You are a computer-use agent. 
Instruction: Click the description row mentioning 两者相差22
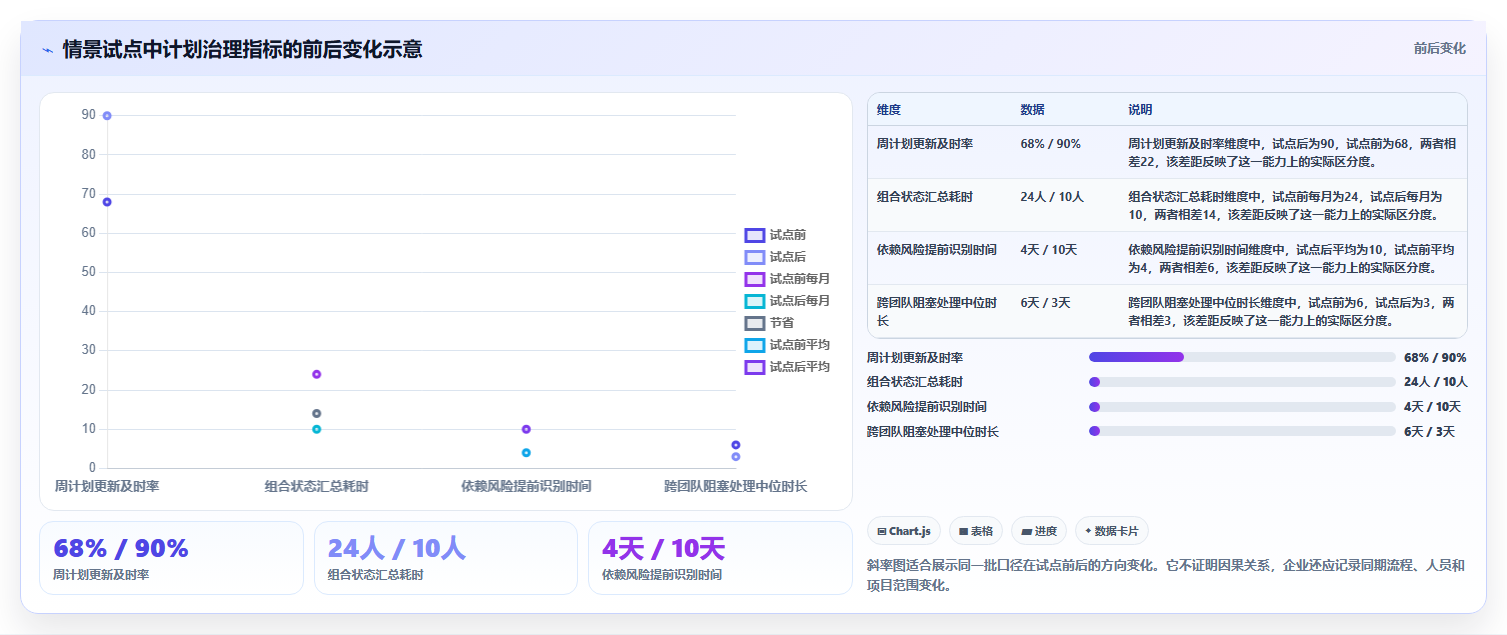click(1291, 152)
